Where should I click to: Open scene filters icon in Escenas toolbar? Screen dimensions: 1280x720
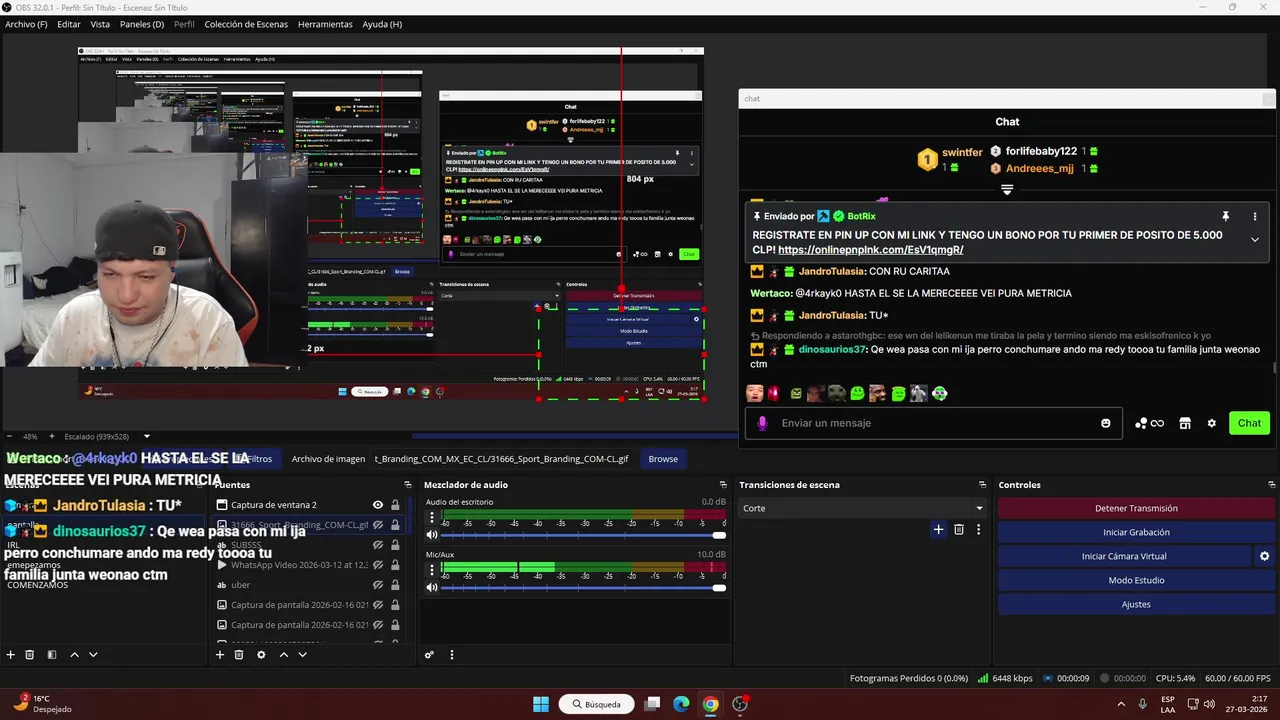52,655
